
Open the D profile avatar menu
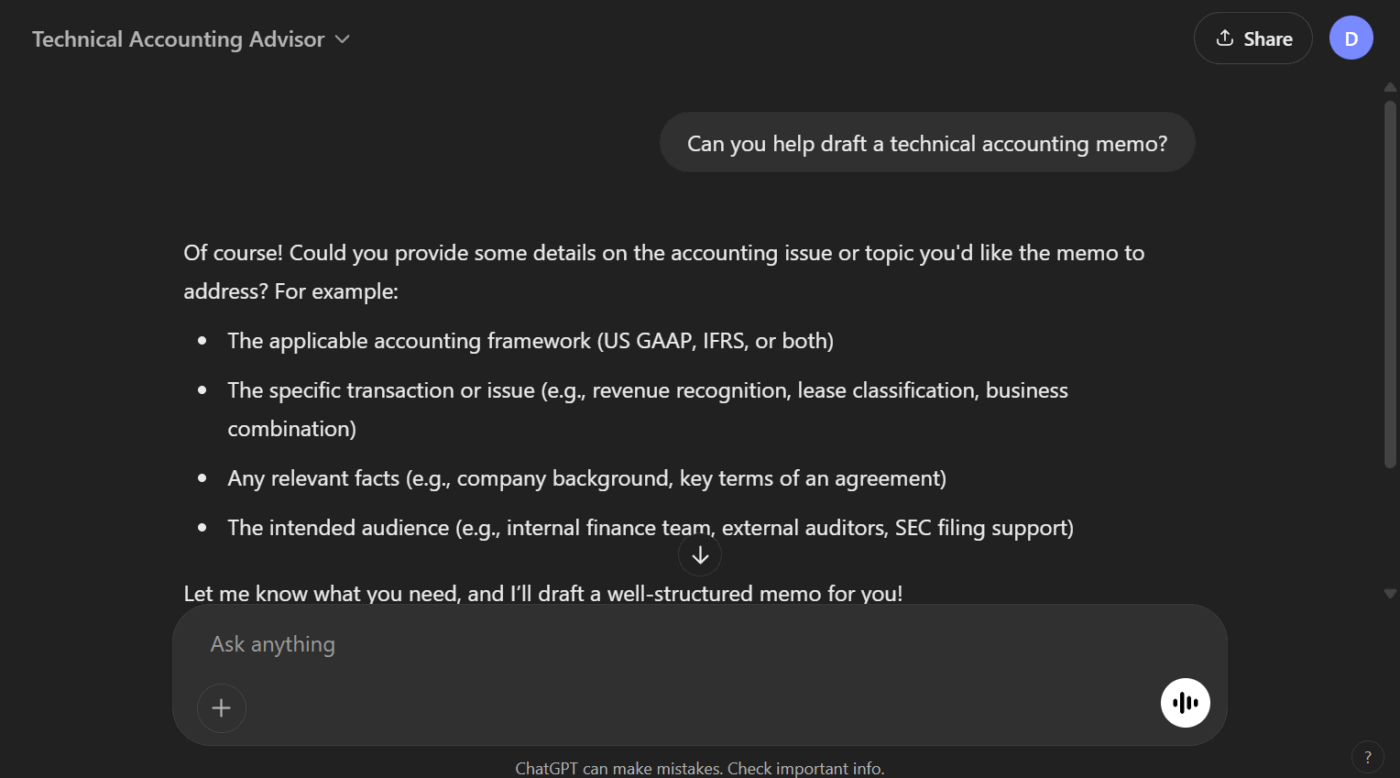[x=1351, y=39]
